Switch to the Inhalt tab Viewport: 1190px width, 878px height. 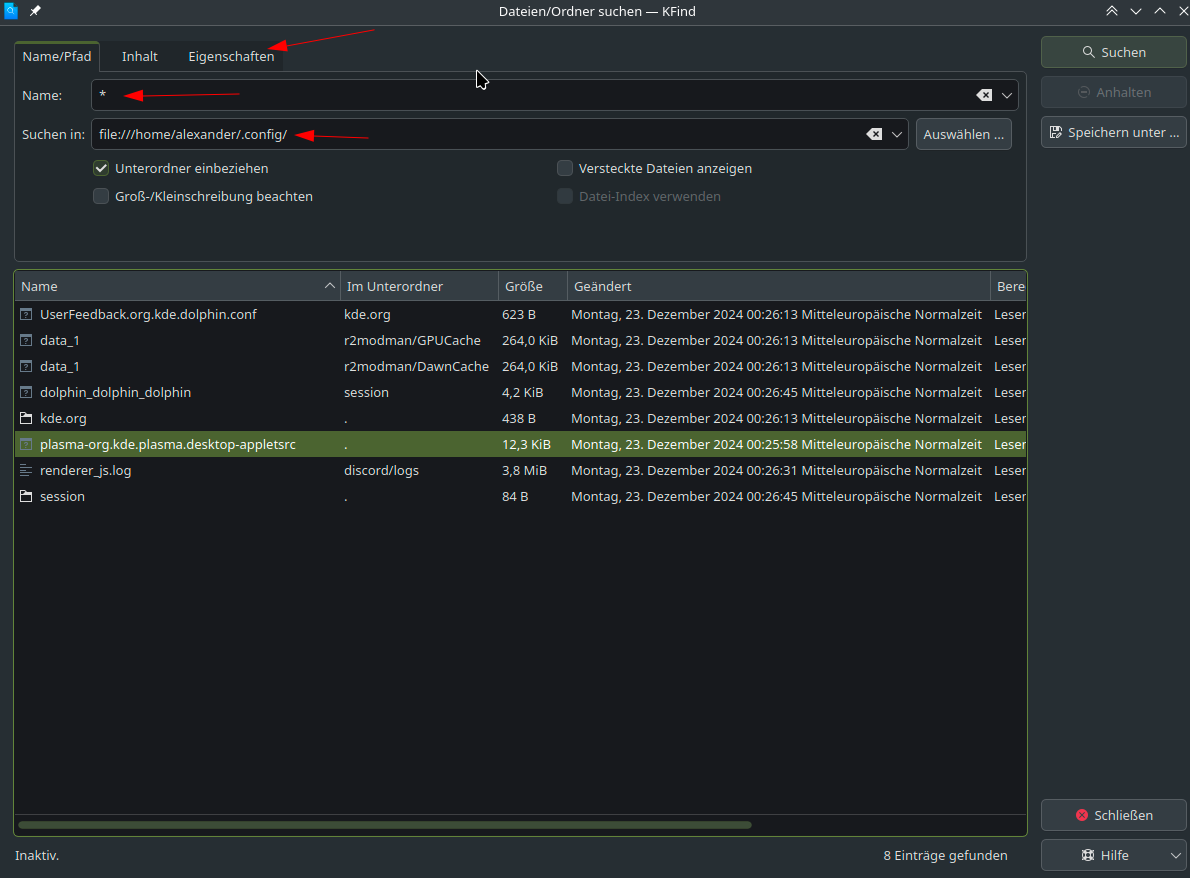[x=140, y=56]
